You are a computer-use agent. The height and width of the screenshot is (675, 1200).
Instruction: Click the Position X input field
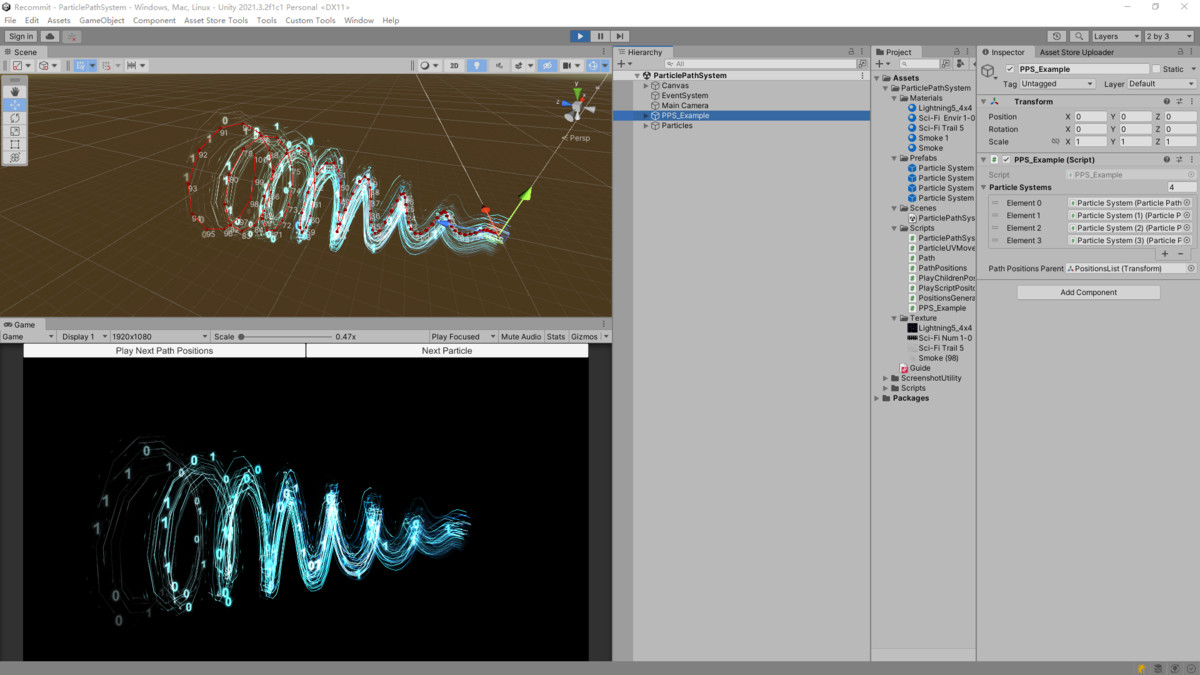coord(1090,117)
